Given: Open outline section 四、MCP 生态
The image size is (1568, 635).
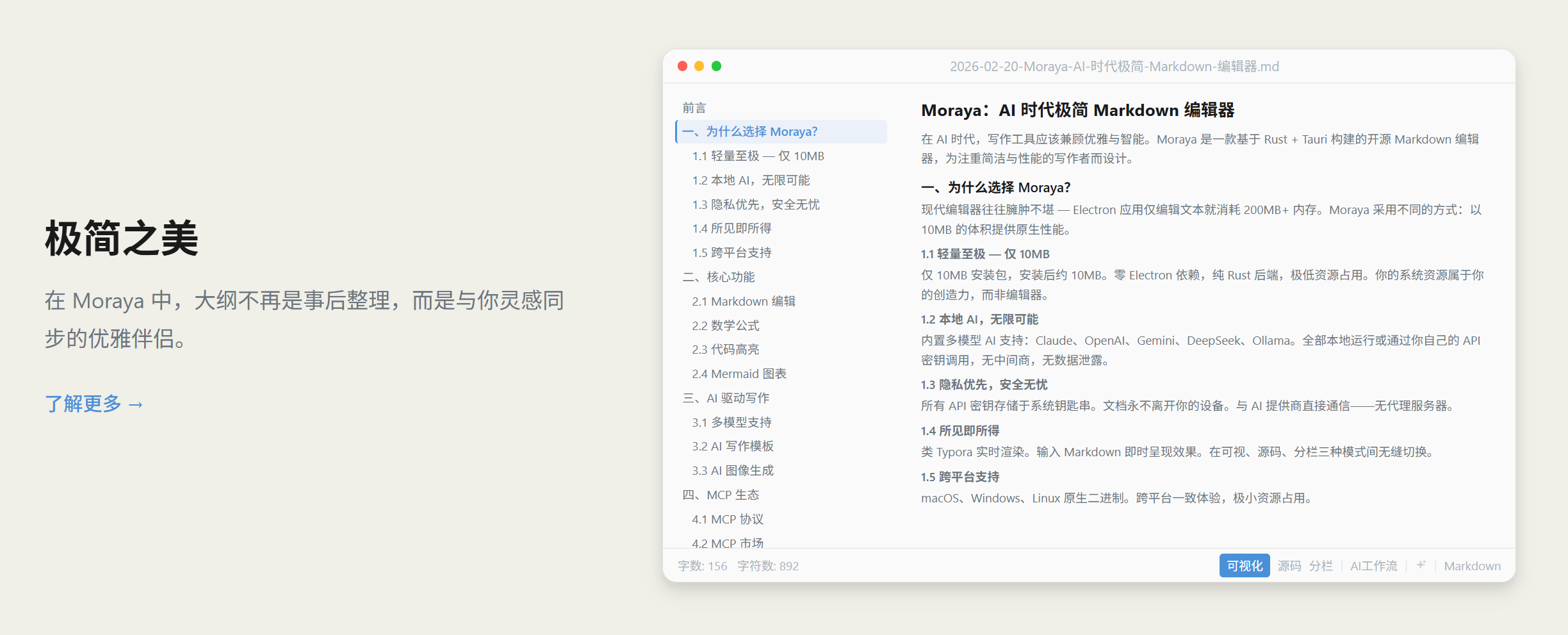Looking at the screenshot, I should coord(721,495).
